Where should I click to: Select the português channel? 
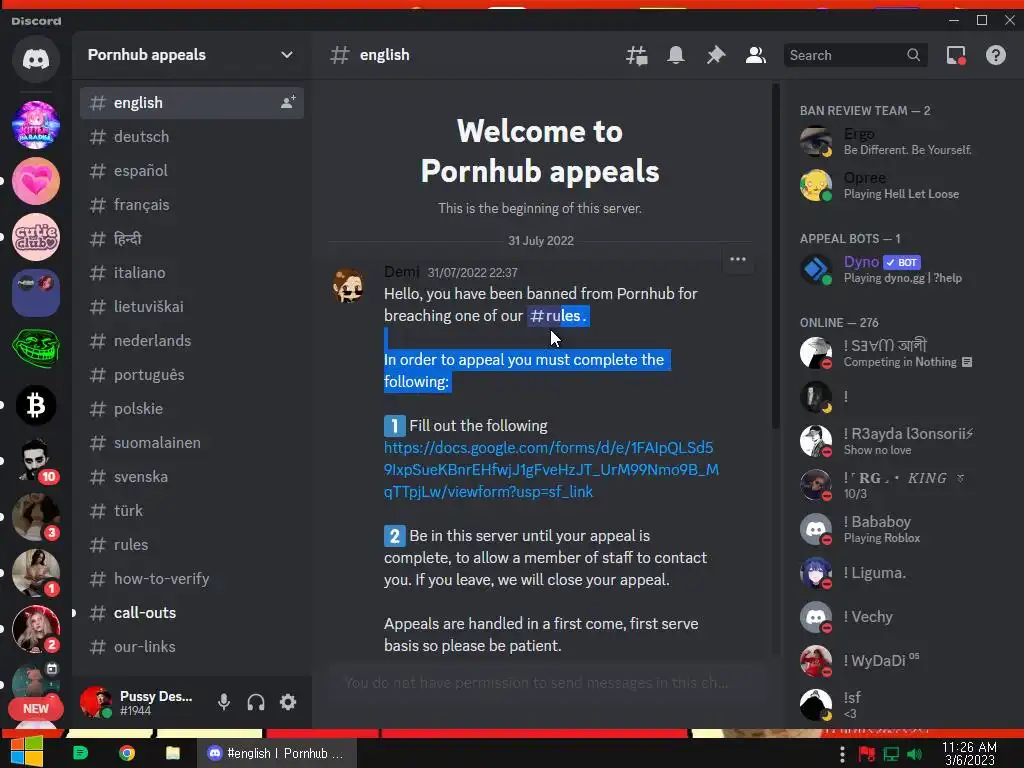[x=191, y=374]
